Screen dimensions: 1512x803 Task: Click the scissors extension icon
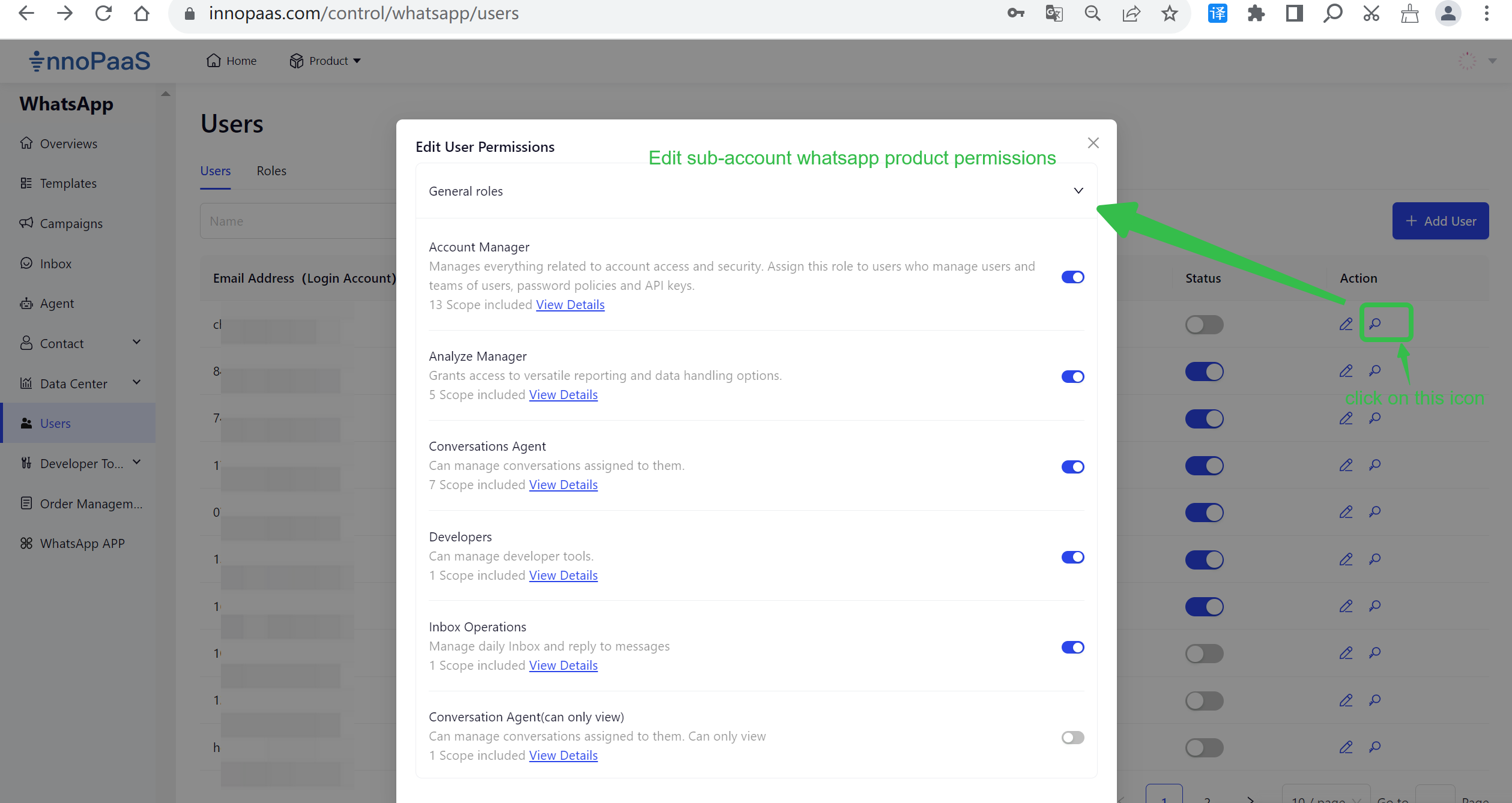[x=1371, y=13]
